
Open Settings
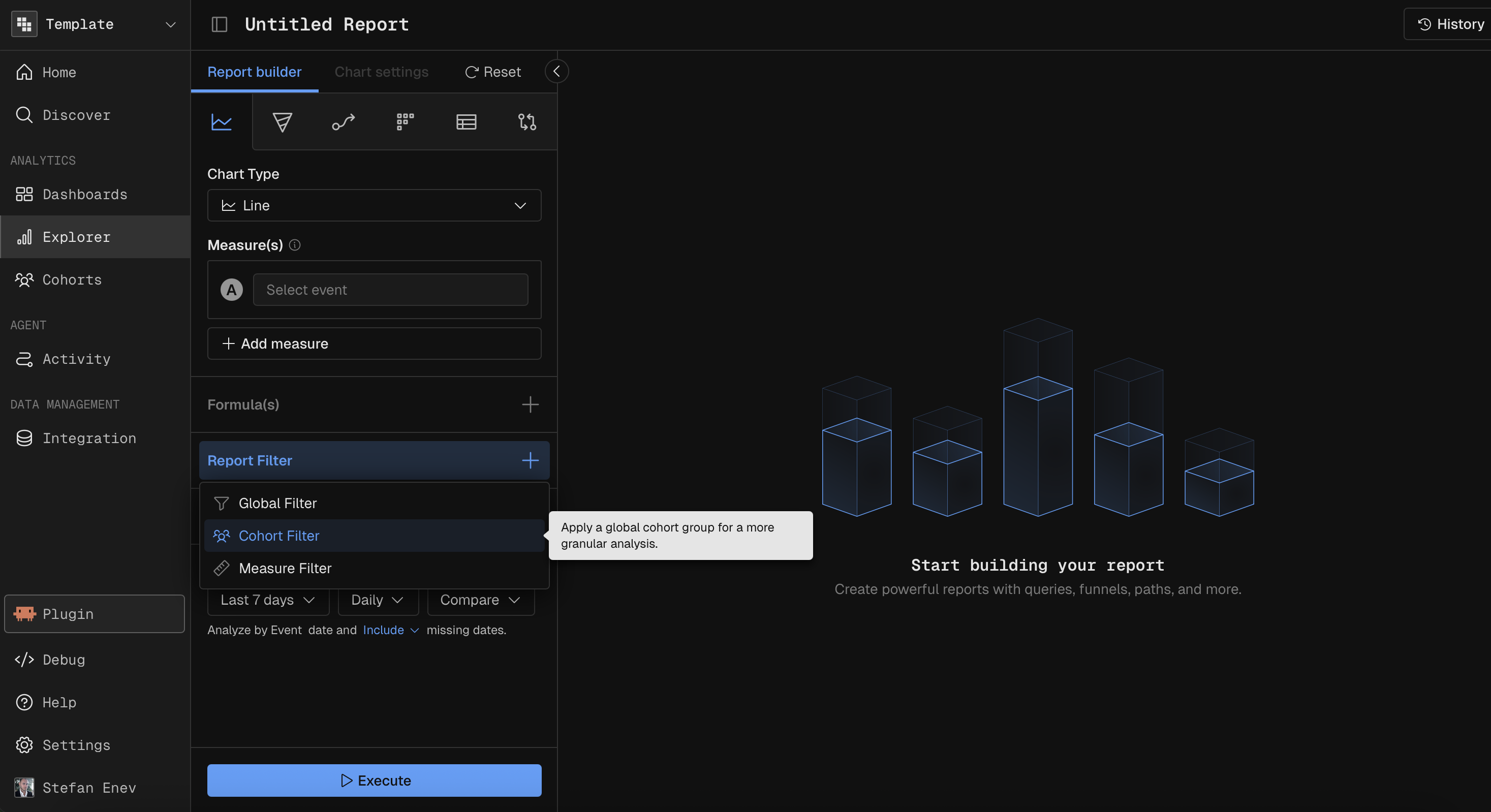pos(95,745)
